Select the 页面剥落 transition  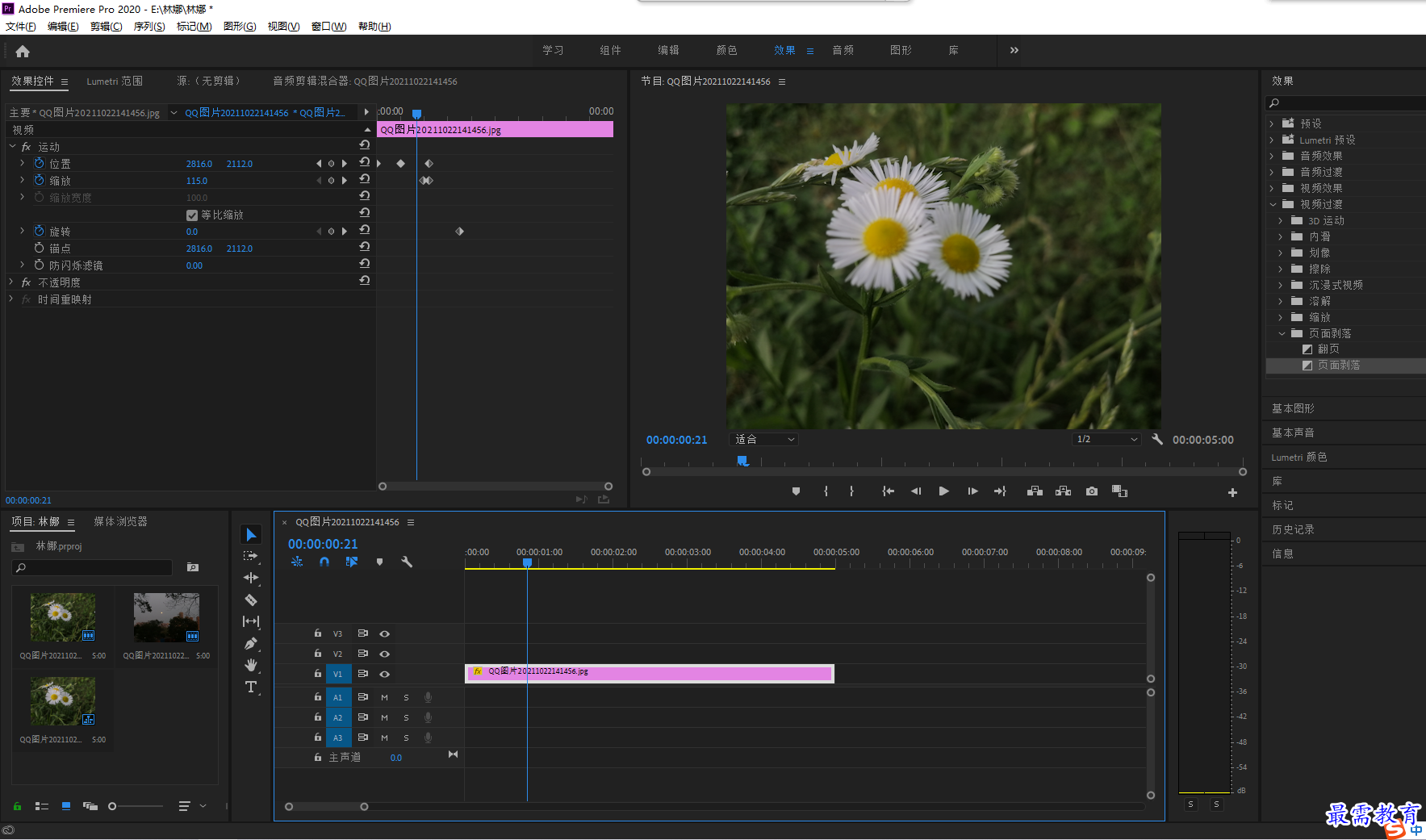[x=1339, y=366]
